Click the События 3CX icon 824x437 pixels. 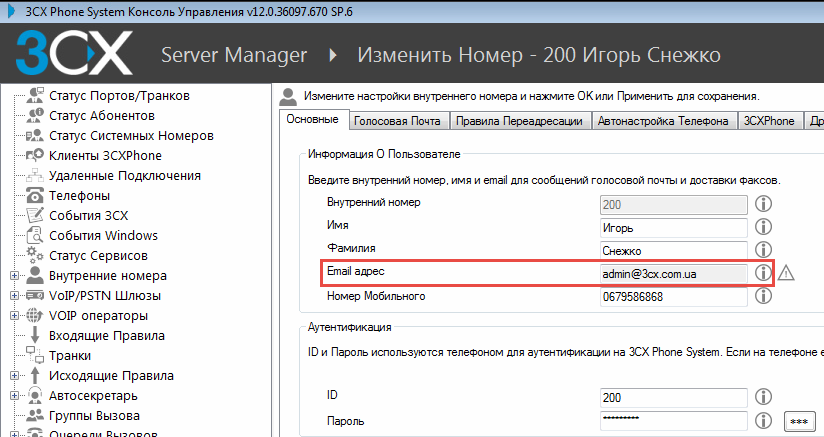(x=35, y=215)
